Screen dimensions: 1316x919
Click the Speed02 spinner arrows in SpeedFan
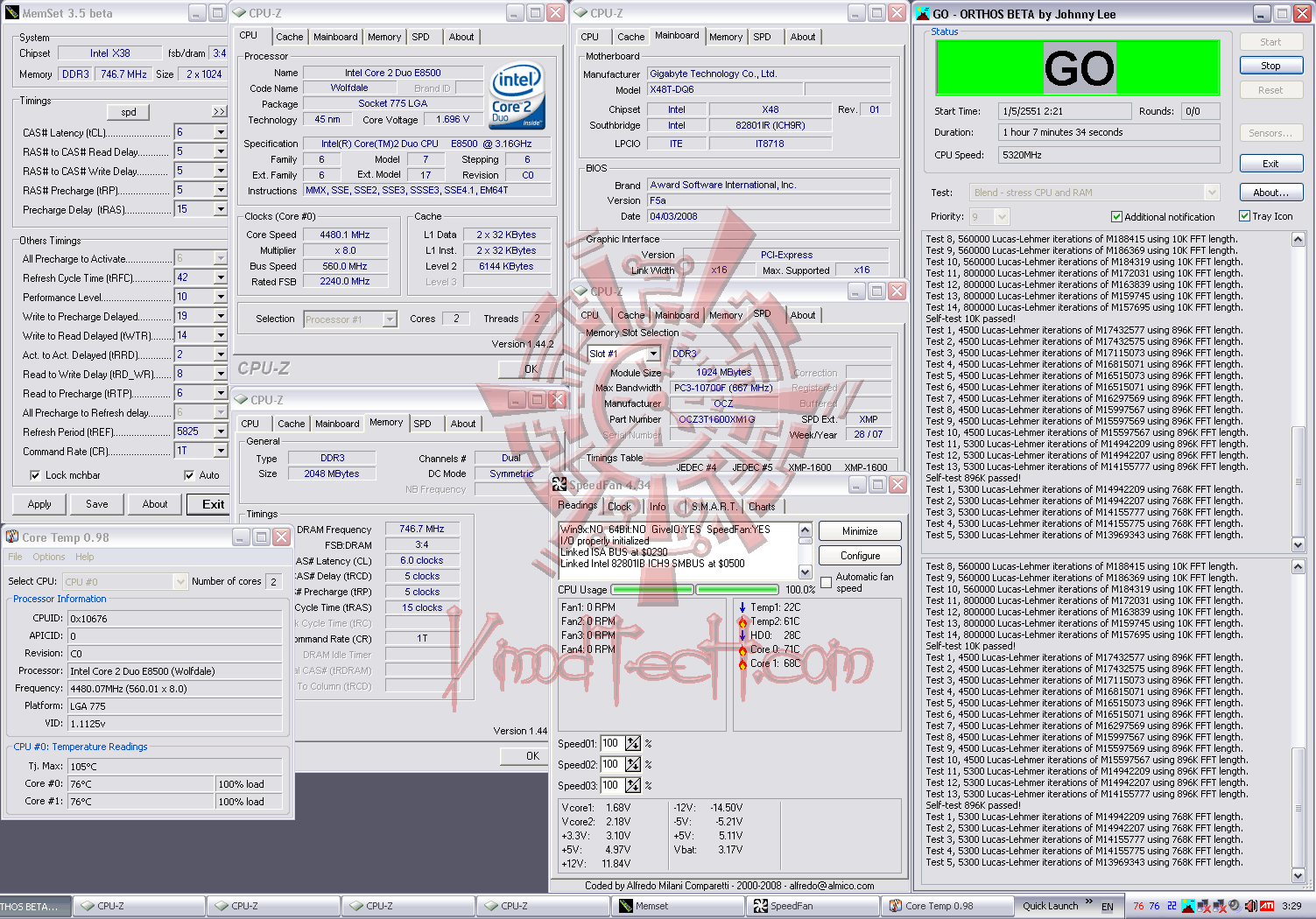click(633, 765)
